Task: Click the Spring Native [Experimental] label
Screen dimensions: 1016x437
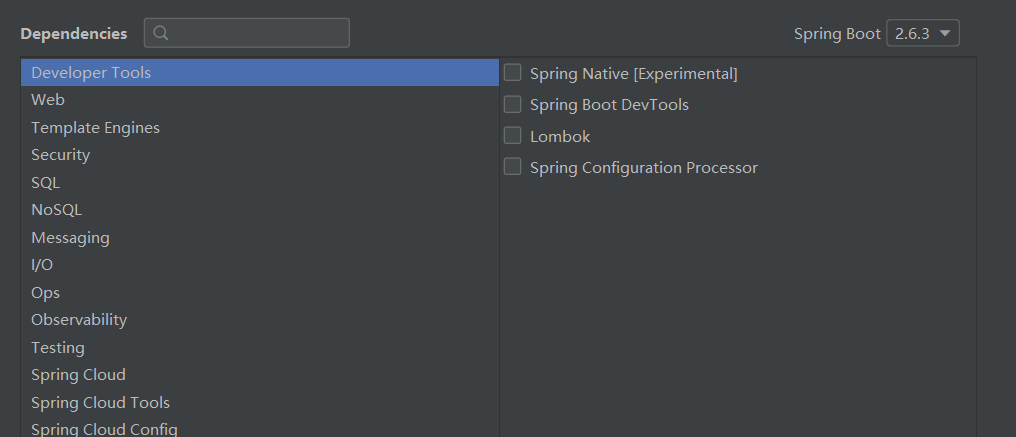Action: 634,74
